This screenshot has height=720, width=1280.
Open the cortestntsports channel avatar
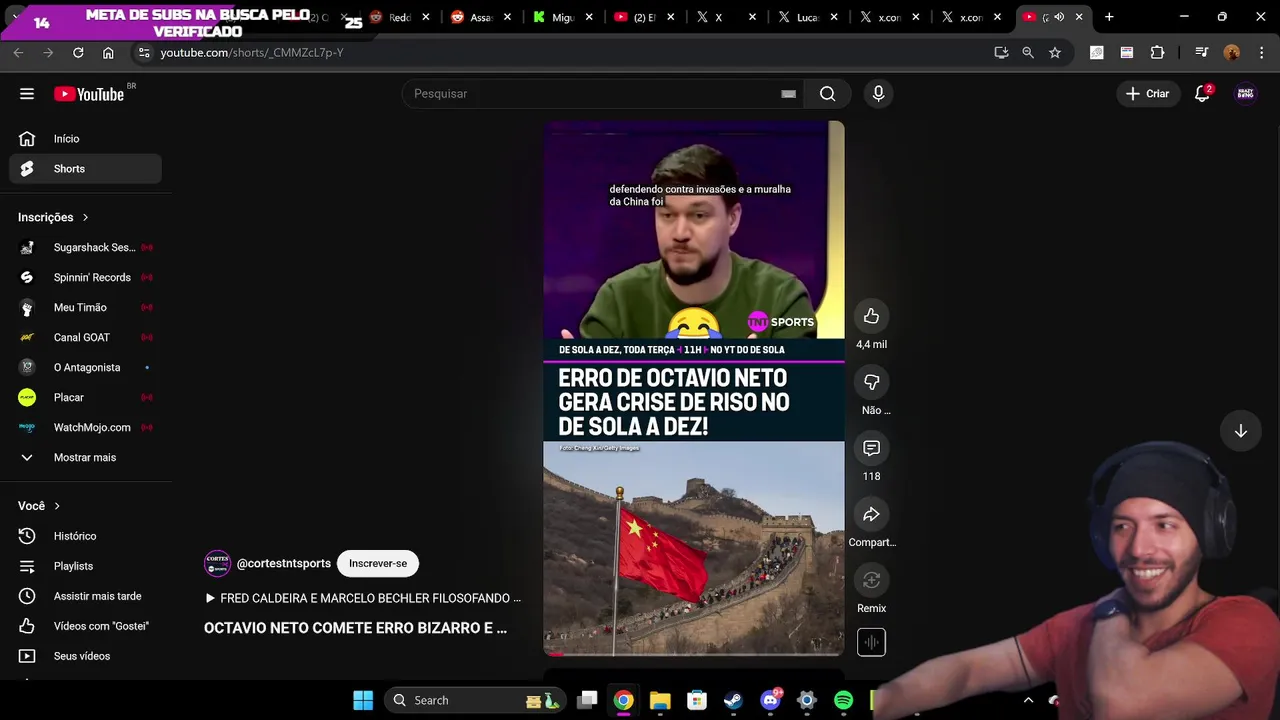pos(217,563)
